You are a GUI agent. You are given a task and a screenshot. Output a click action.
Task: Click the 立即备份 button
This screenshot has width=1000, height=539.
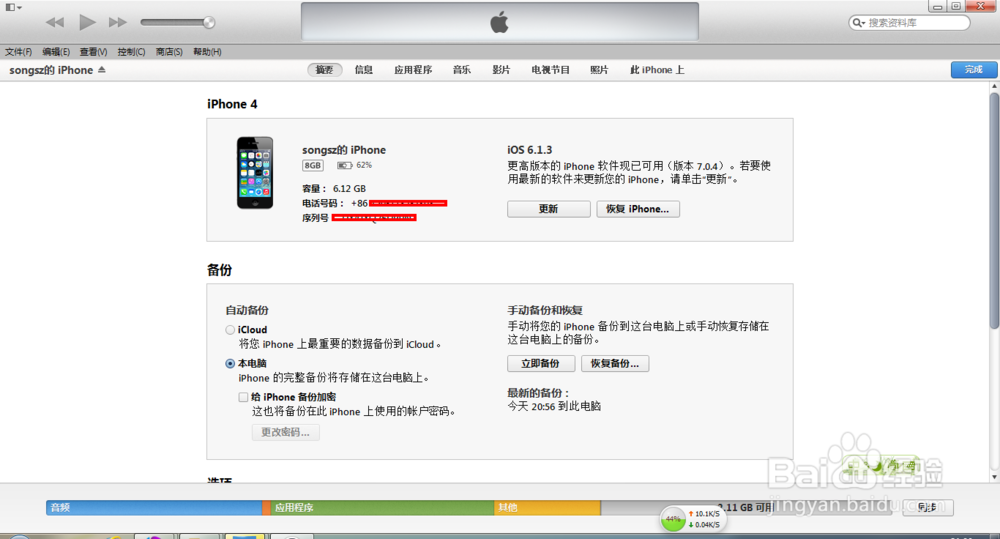point(541,364)
